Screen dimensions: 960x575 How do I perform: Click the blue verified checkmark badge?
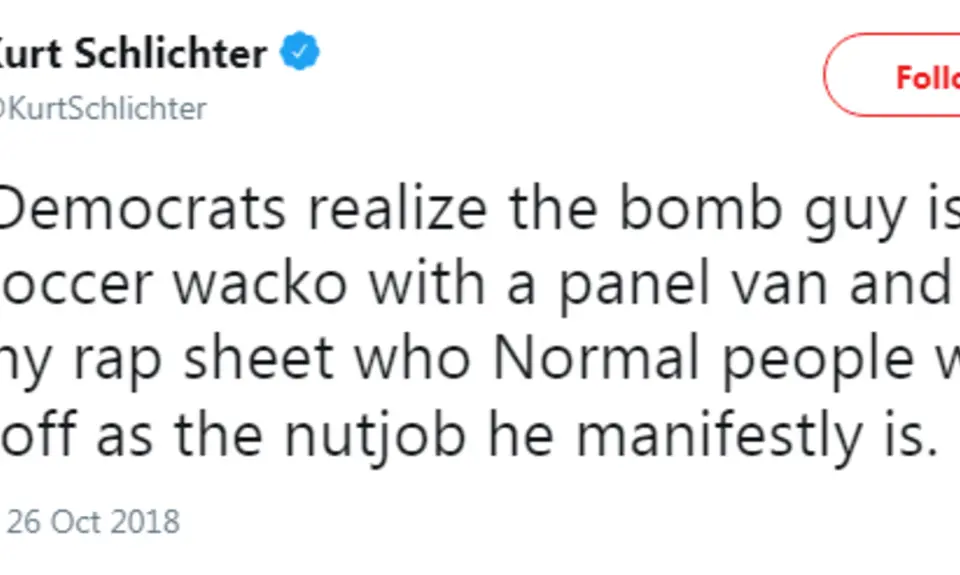pyautogui.click(x=300, y=53)
